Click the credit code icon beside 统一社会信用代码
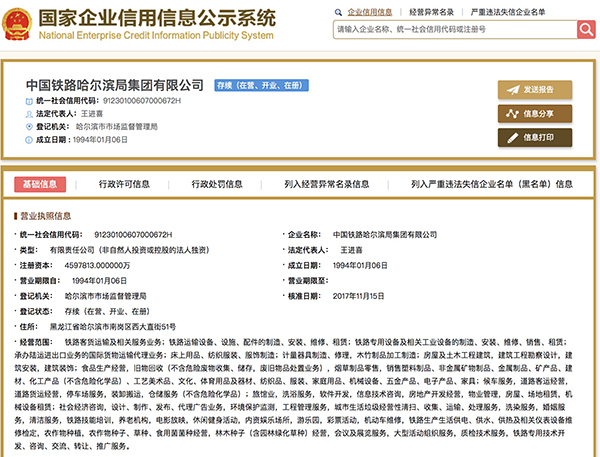The width and height of the screenshot is (600, 457). (x=29, y=101)
